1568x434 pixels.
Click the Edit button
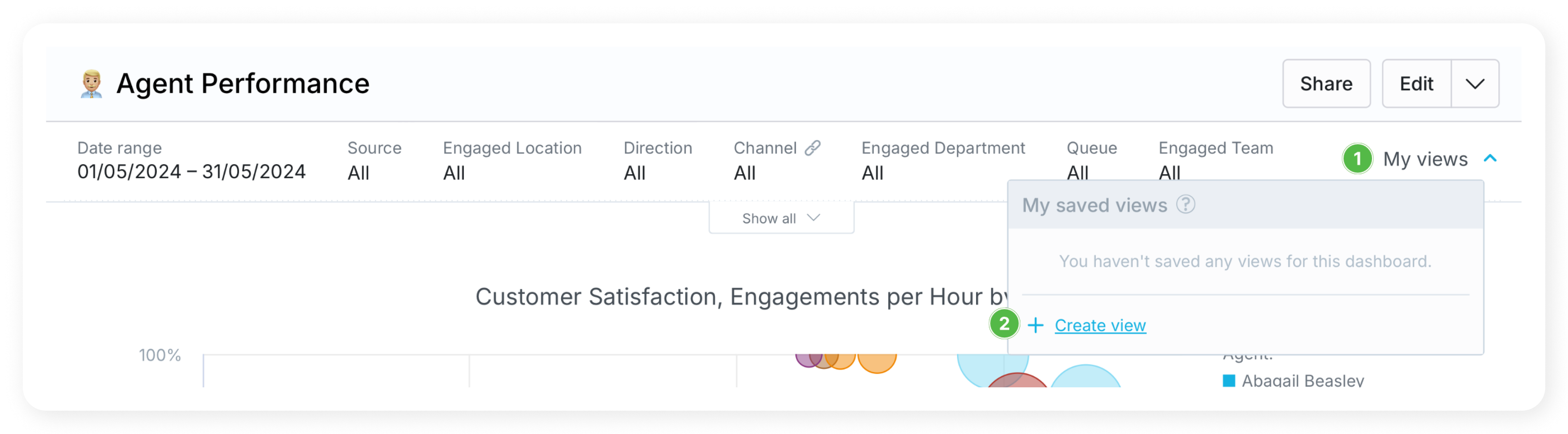(1416, 84)
